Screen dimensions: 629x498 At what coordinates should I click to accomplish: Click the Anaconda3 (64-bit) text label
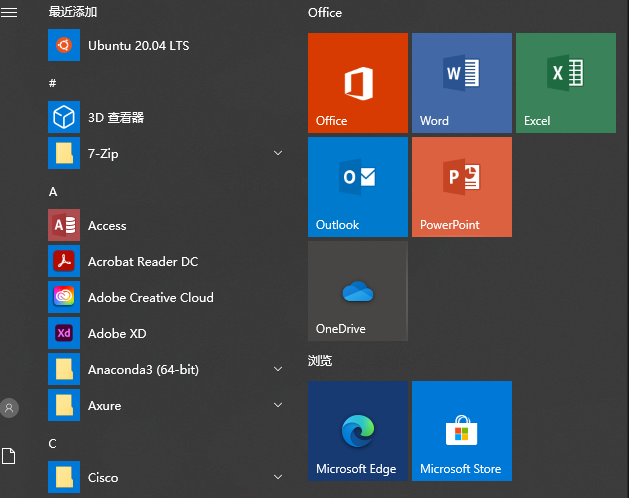pos(144,370)
